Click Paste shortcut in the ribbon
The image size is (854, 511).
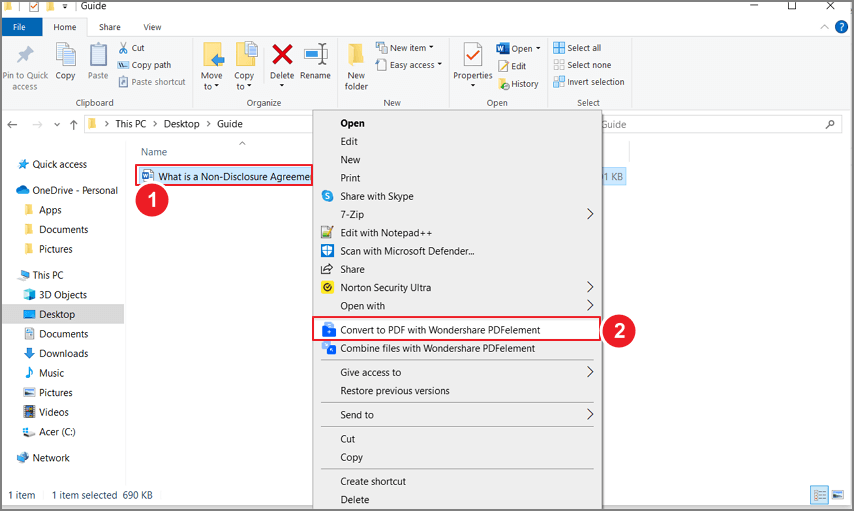pos(152,82)
